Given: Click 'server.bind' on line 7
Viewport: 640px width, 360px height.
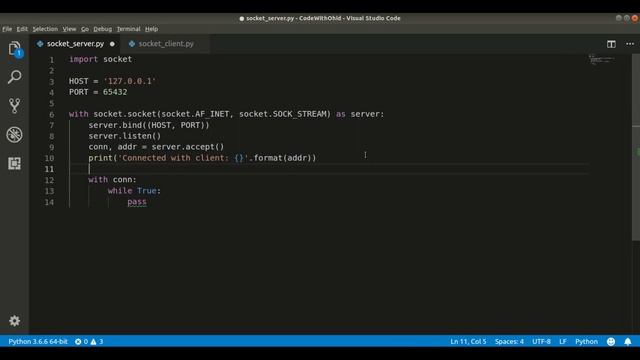Looking at the screenshot, I should pos(114,125).
